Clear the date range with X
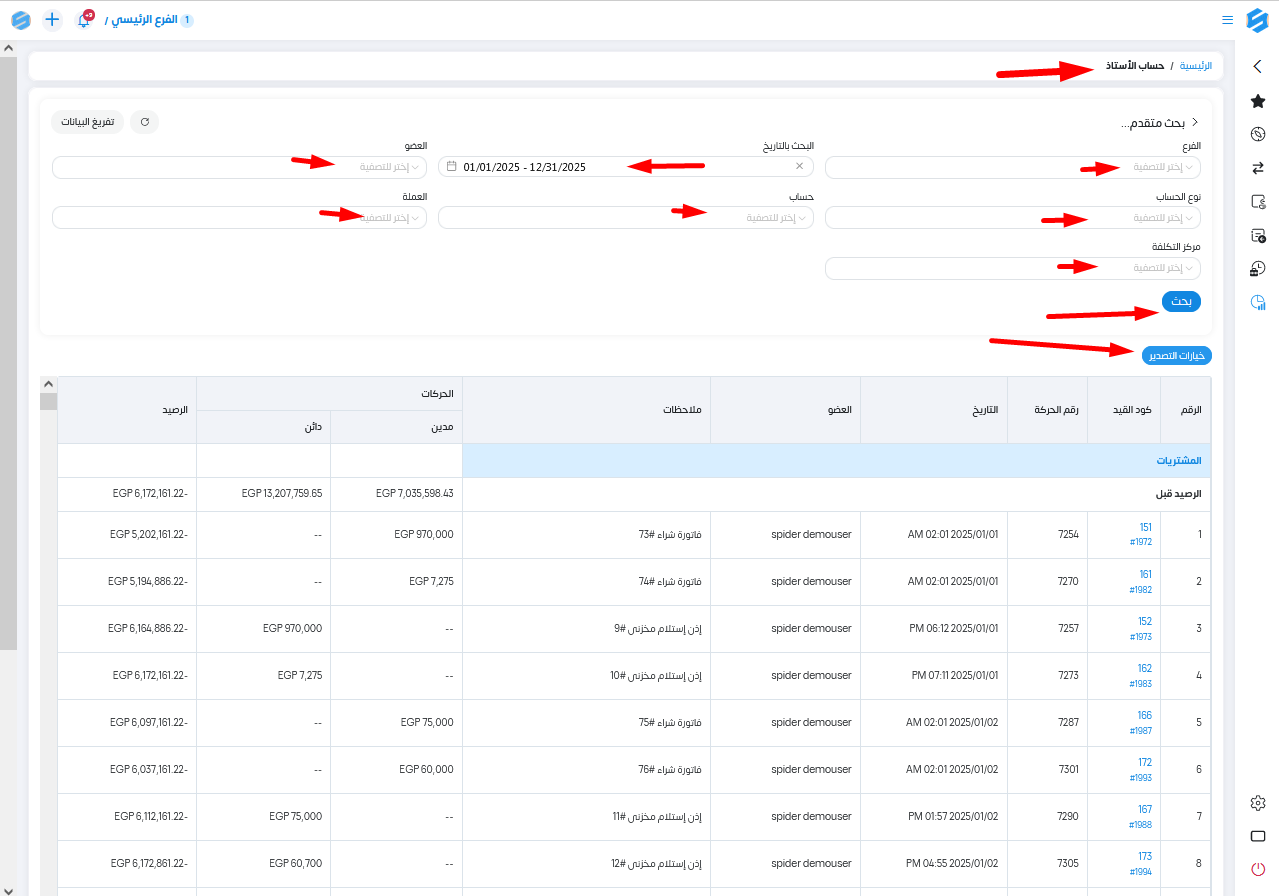 point(799,167)
